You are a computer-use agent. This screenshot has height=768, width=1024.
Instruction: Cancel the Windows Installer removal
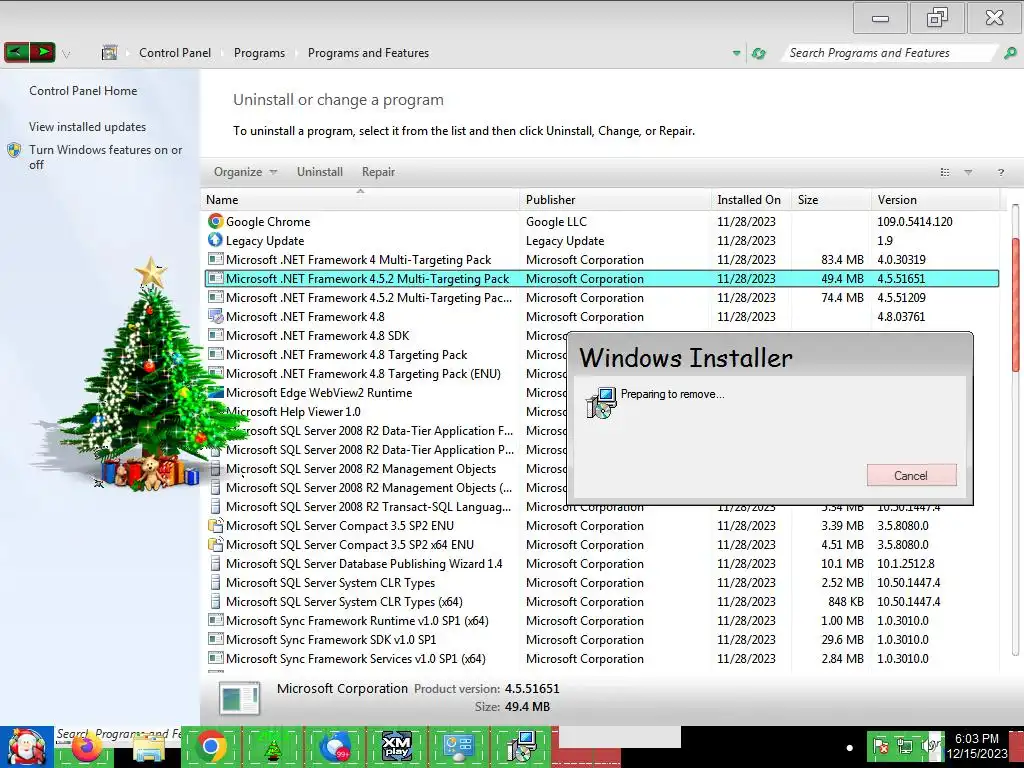[x=911, y=475]
